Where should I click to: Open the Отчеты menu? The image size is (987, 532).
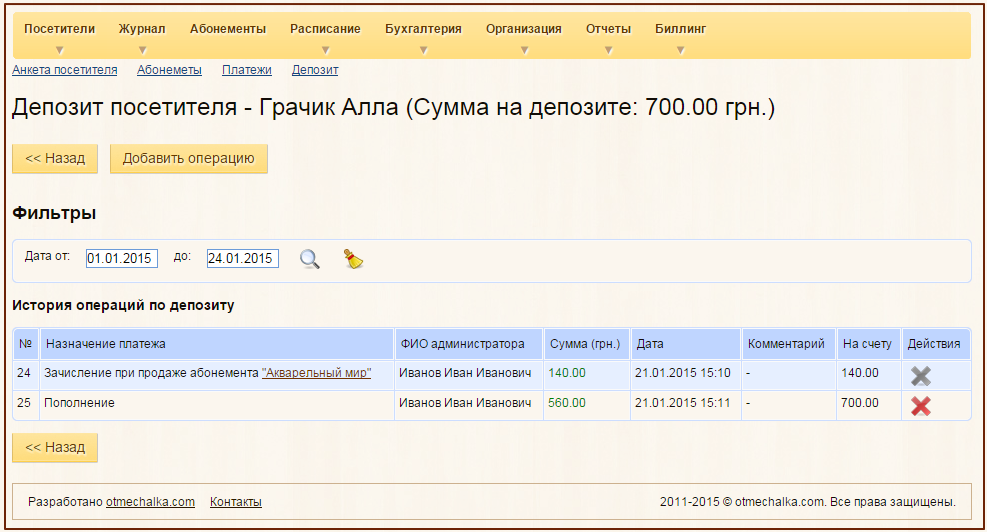pyautogui.click(x=608, y=30)
